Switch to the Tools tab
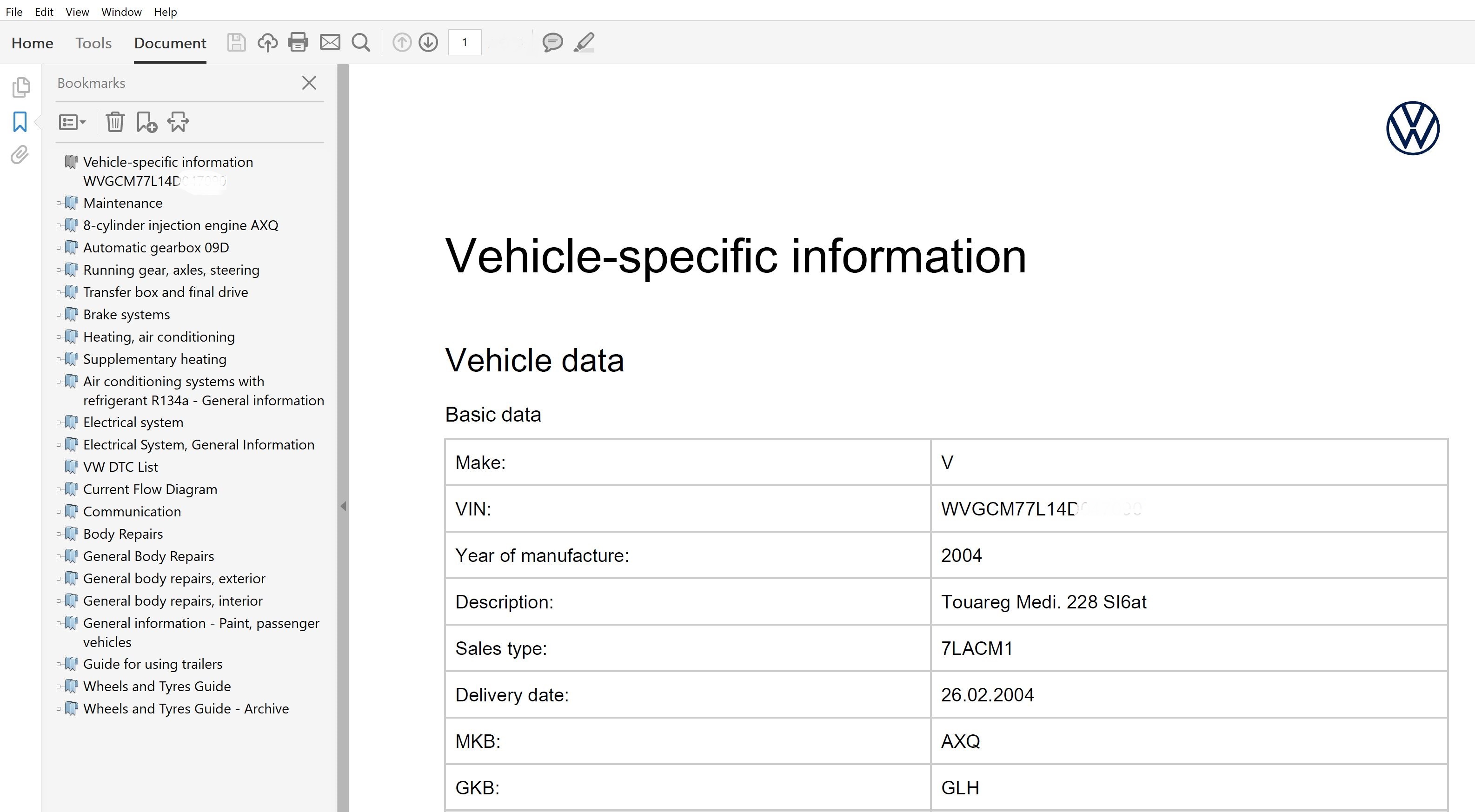This screenshot has width=1475, height=812. click(x=93, y=43)
